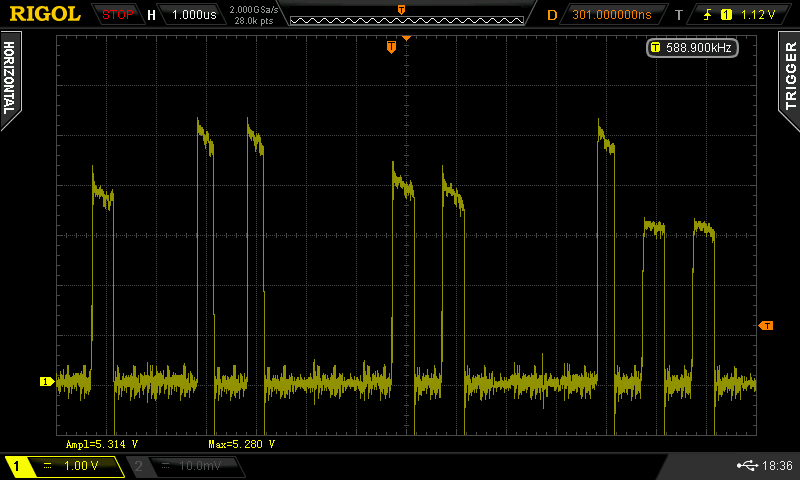Select the 1.00 V channel 1 scale
The height and width of the screenshot is (480, 800).
tap(80, 466)
